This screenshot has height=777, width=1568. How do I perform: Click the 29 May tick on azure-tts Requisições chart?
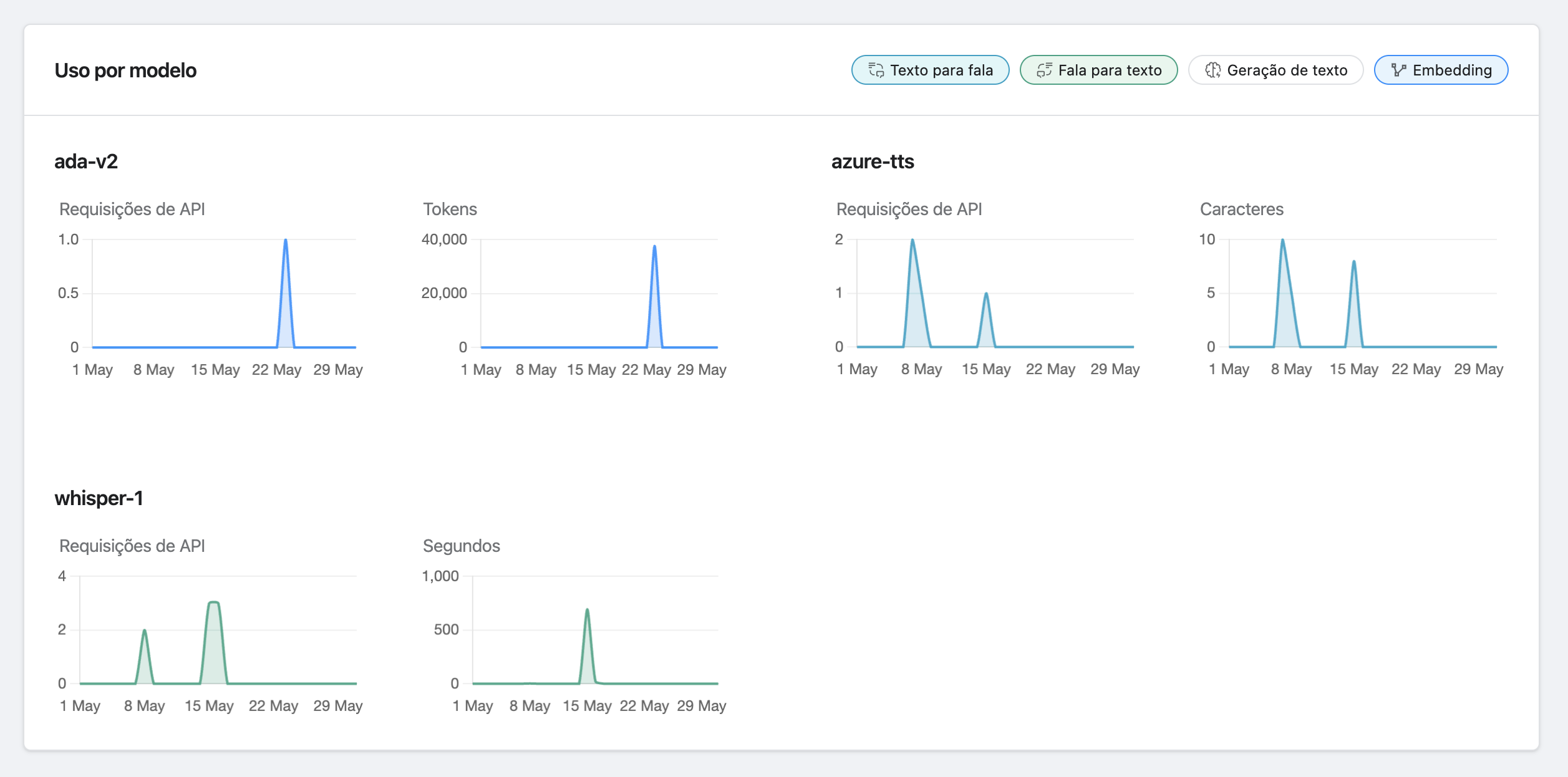[x=1115, y=369]
